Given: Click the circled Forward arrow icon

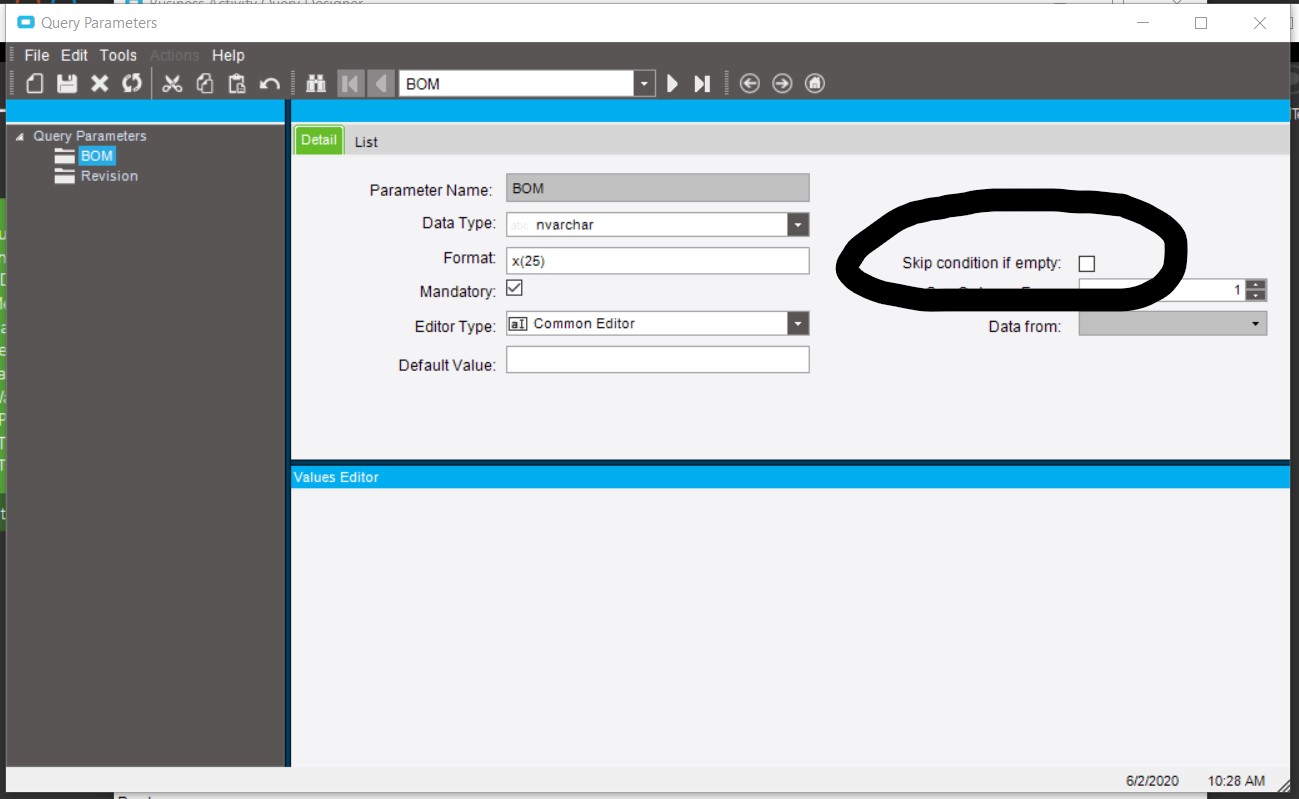Looking at the screenshot, I should point(782,84).
